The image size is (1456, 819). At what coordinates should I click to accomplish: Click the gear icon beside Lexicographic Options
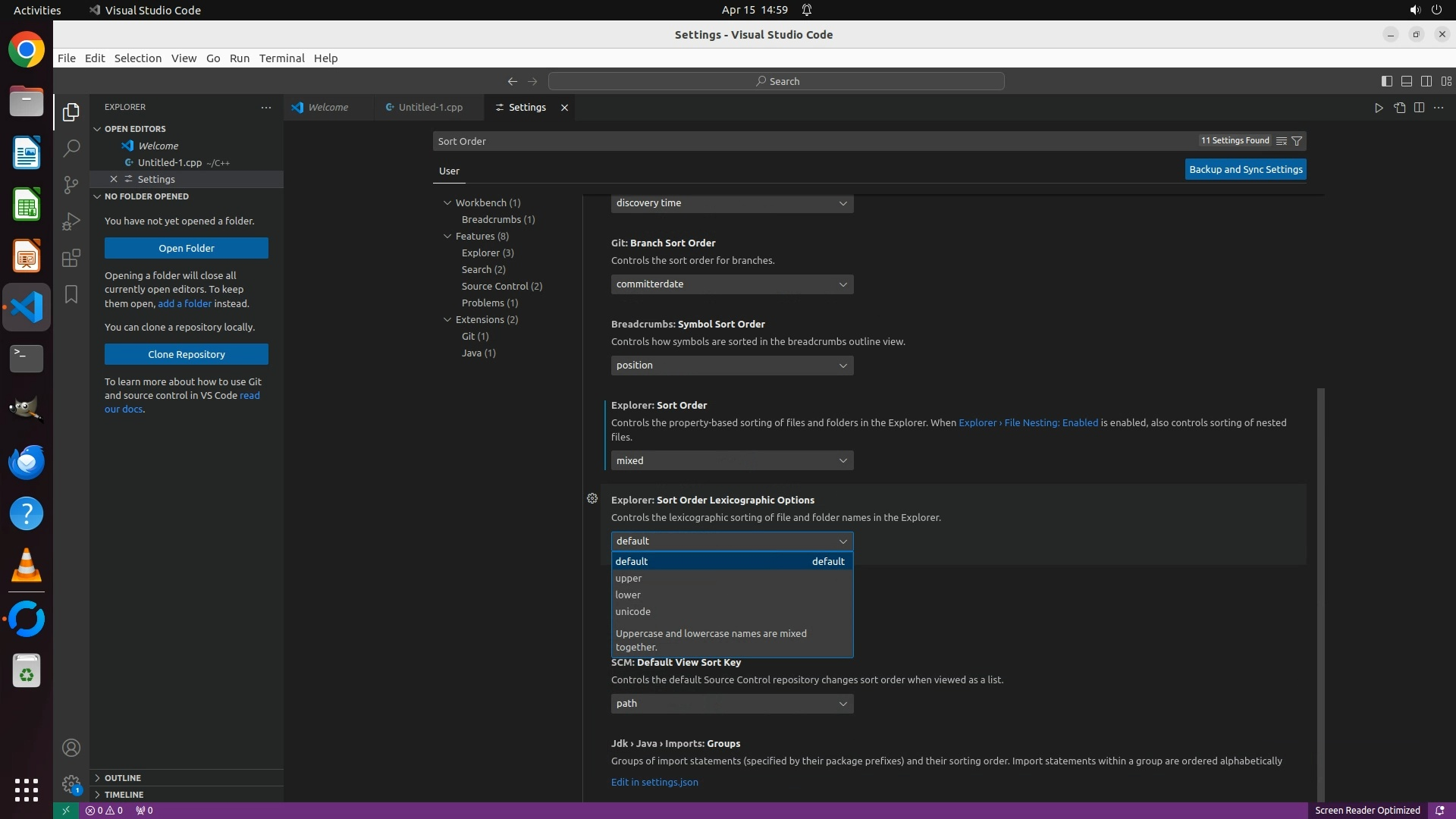[x=592, y=498]
